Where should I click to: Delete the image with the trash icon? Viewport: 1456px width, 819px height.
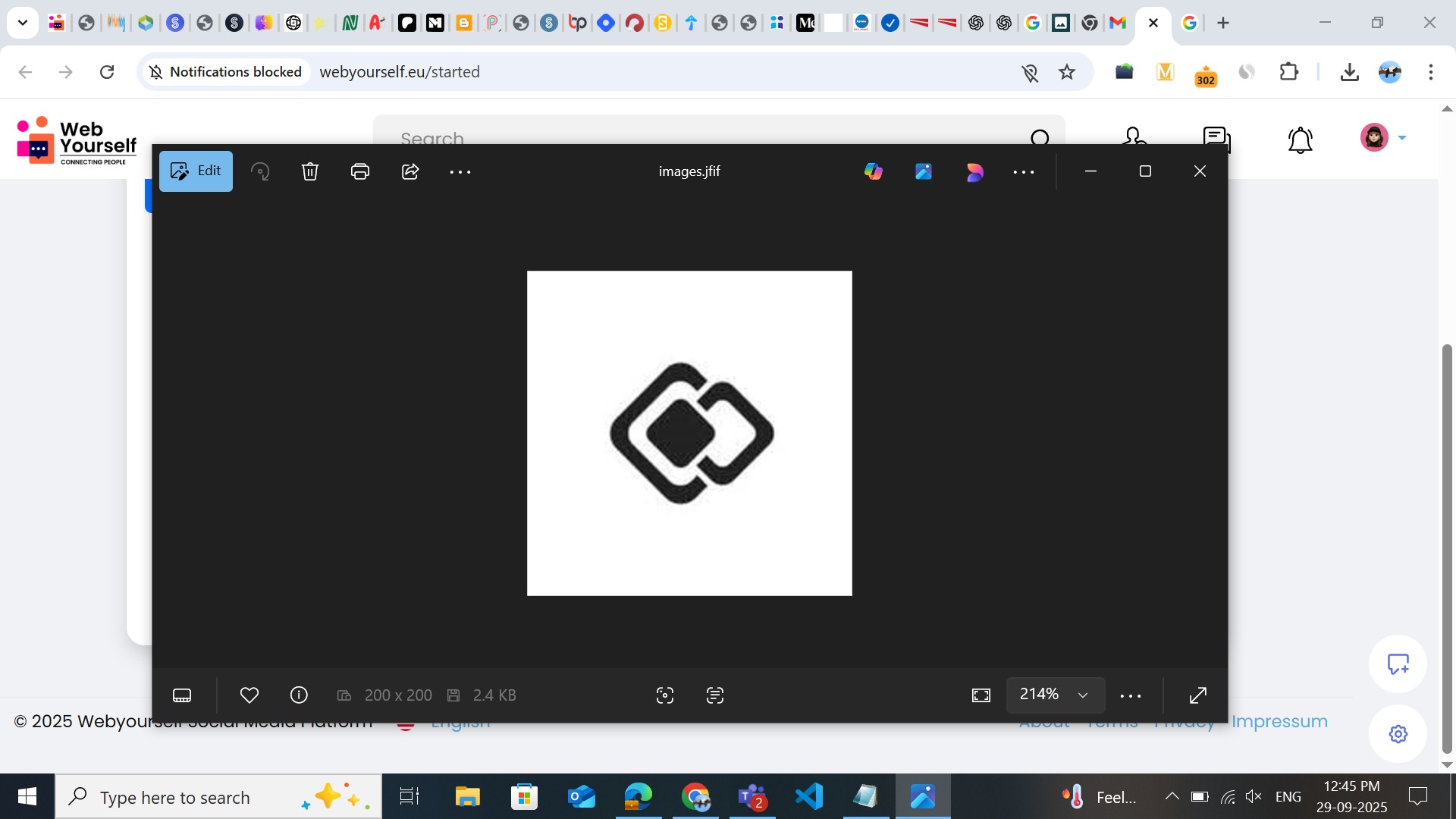pyautogui.click(x=310, y=171)
